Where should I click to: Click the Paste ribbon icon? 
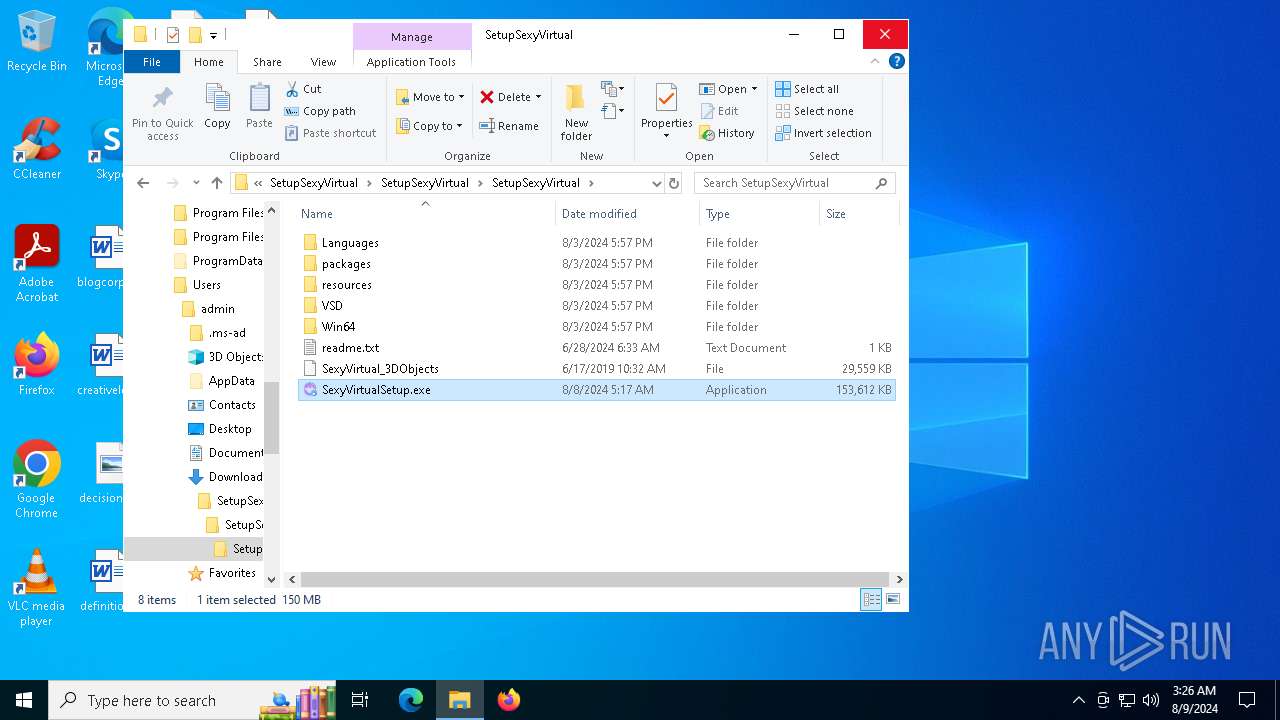click(x=259, y=107)
